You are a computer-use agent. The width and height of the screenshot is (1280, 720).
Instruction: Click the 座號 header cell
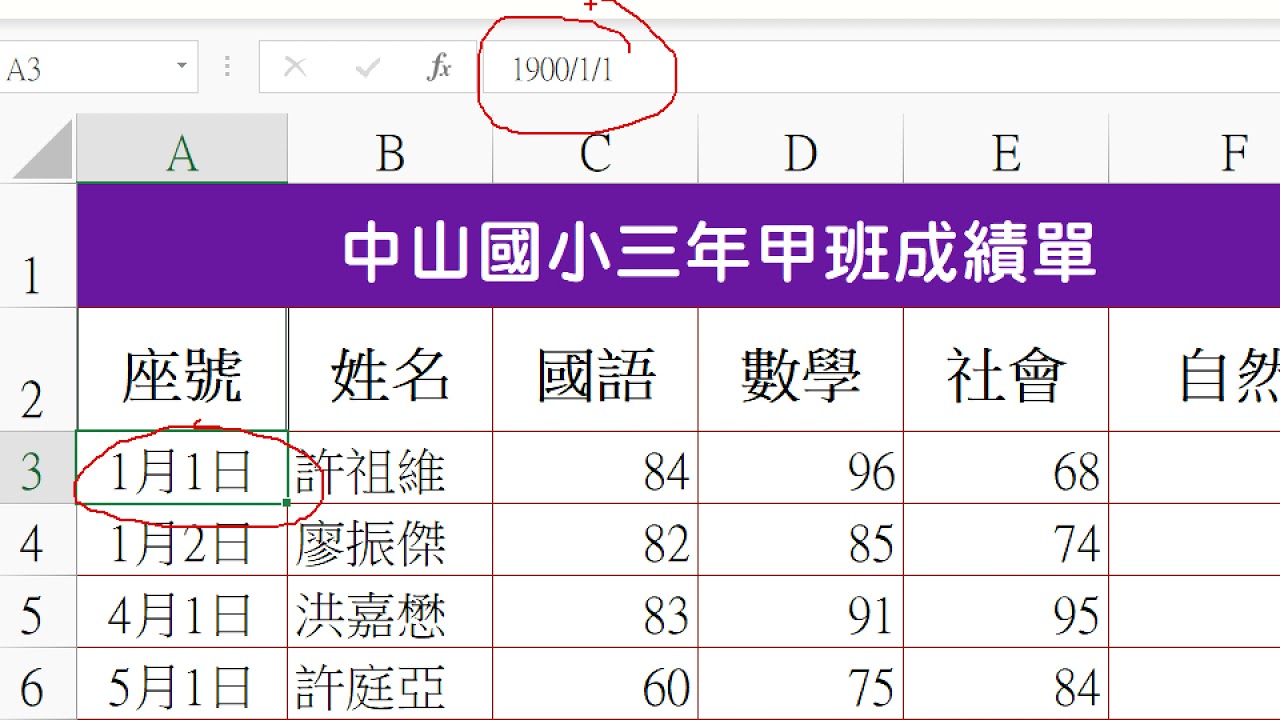(x=182, y=369)
